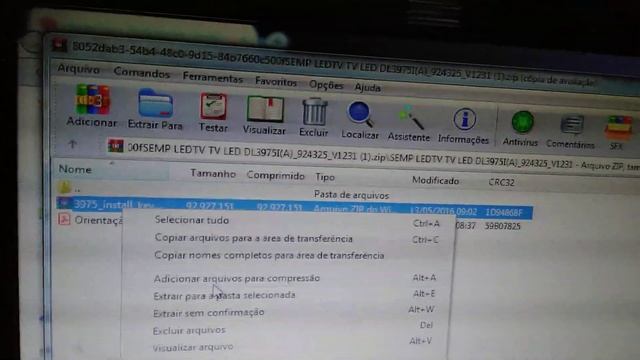
Task: Open the Favoritos menu
Action: point(276,82)
